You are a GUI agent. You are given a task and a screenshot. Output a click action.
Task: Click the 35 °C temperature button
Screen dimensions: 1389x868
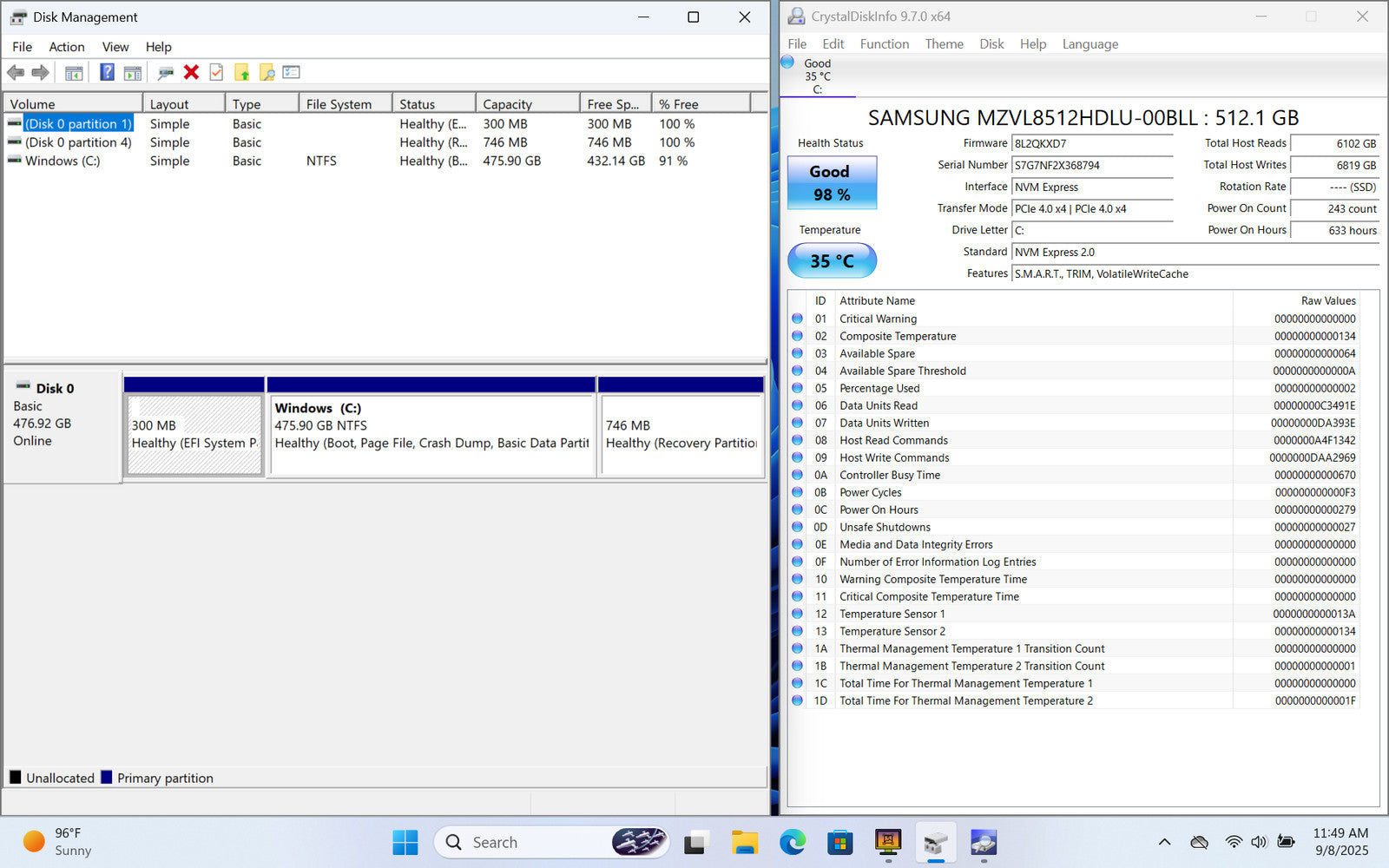click(x=832, y=260)
